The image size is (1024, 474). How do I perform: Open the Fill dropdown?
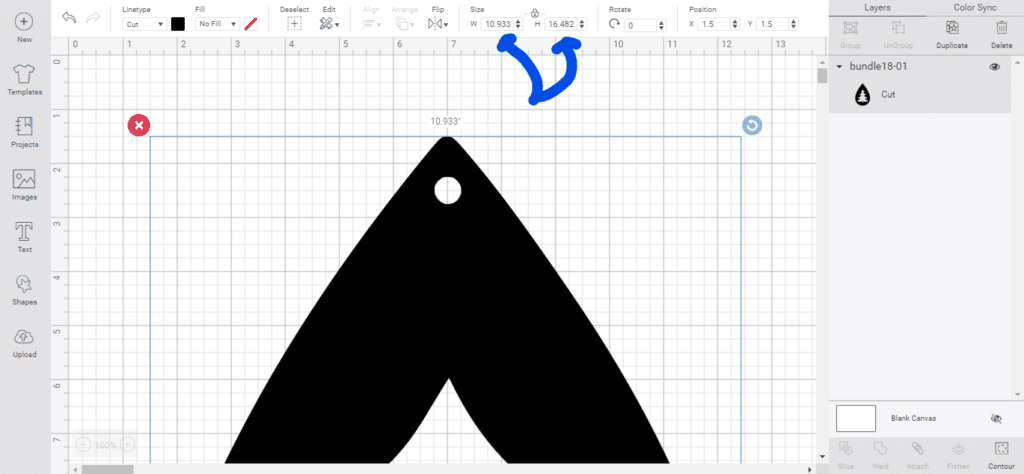point(217,24)
